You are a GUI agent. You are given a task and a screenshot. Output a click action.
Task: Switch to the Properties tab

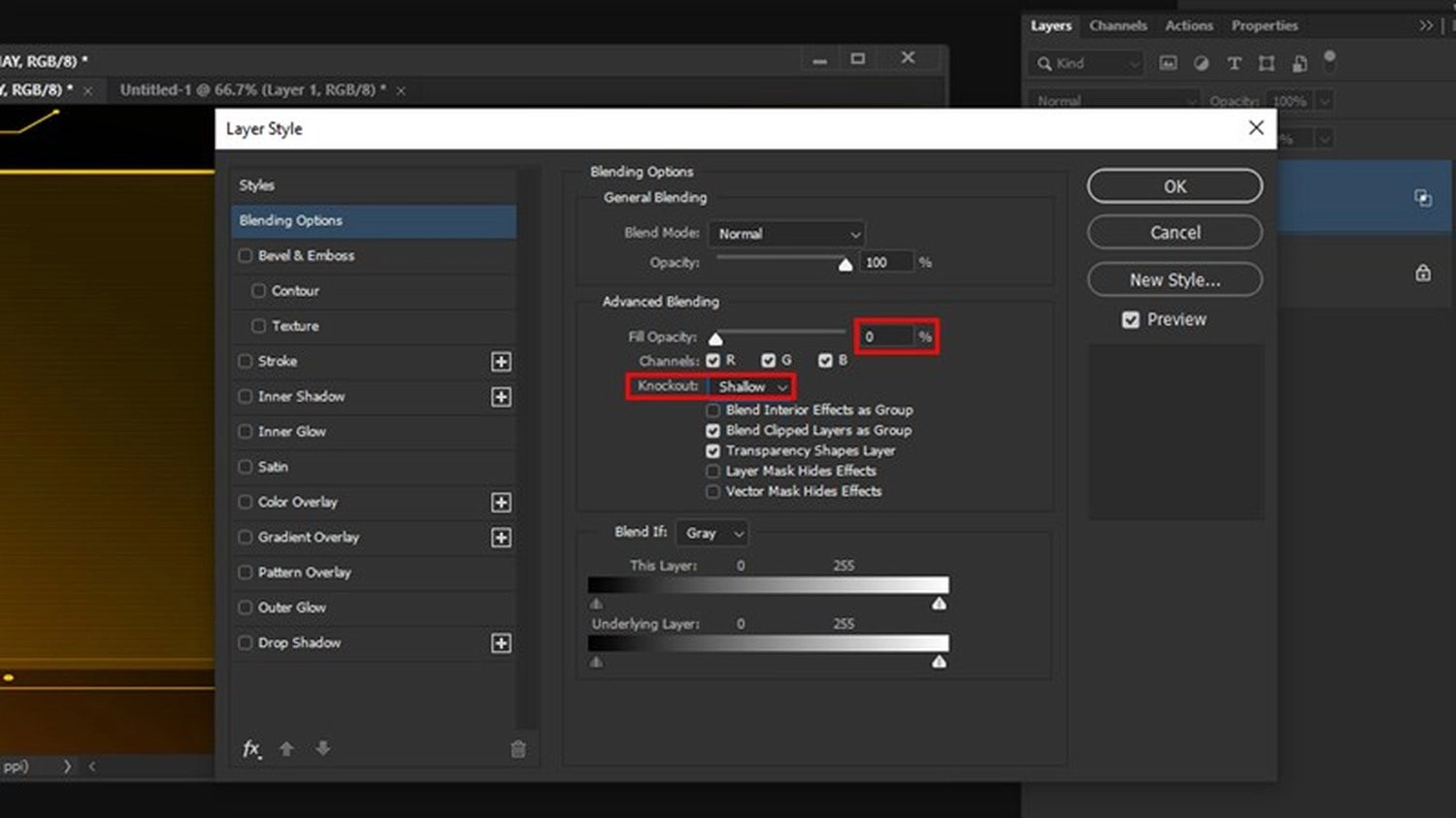pyautogui.click(x=1265, y=26)
